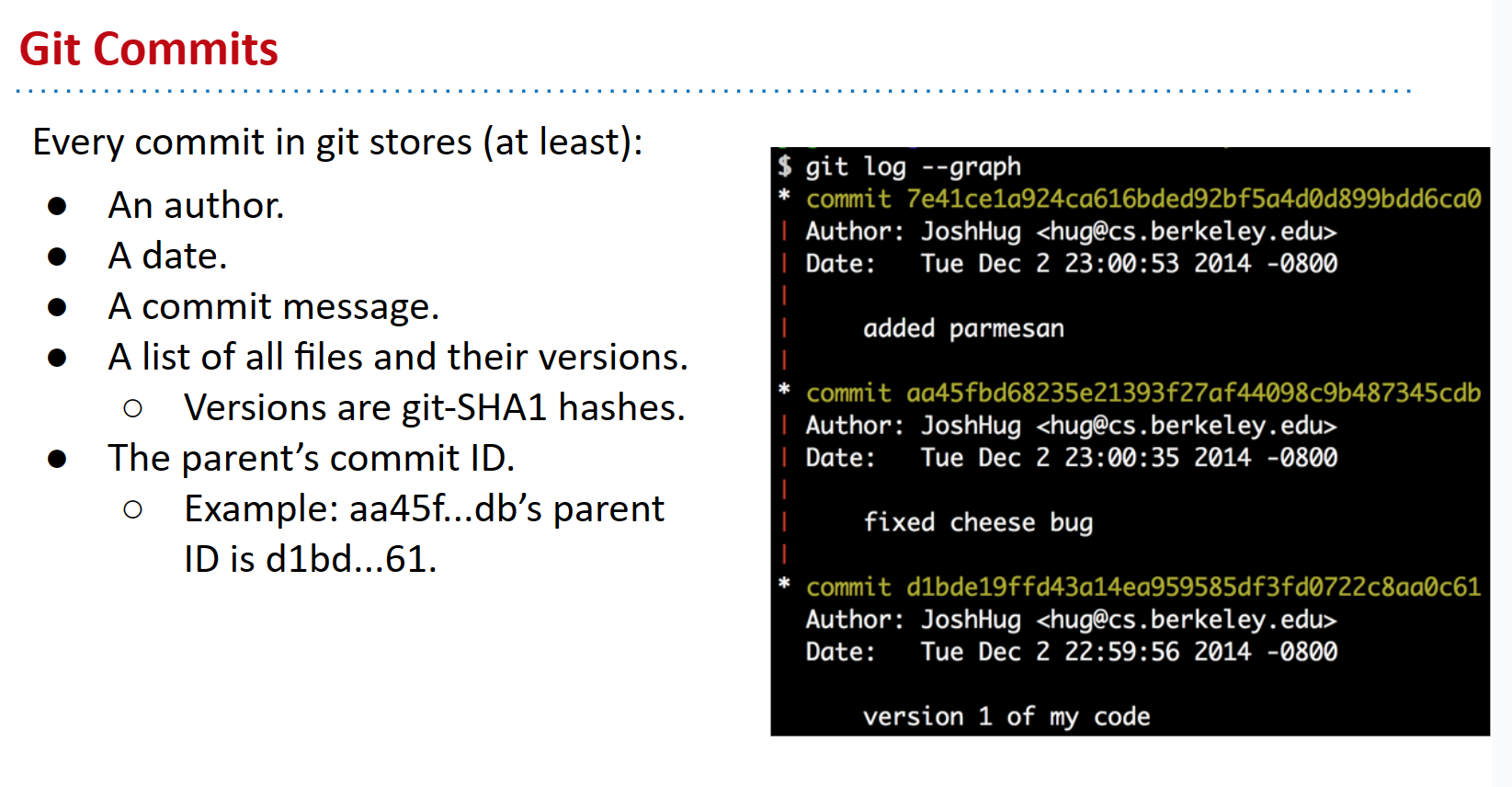1512x787 pixels.
Task: Click the commit hash starting with d1bde19f
Action: (1193, 587)
